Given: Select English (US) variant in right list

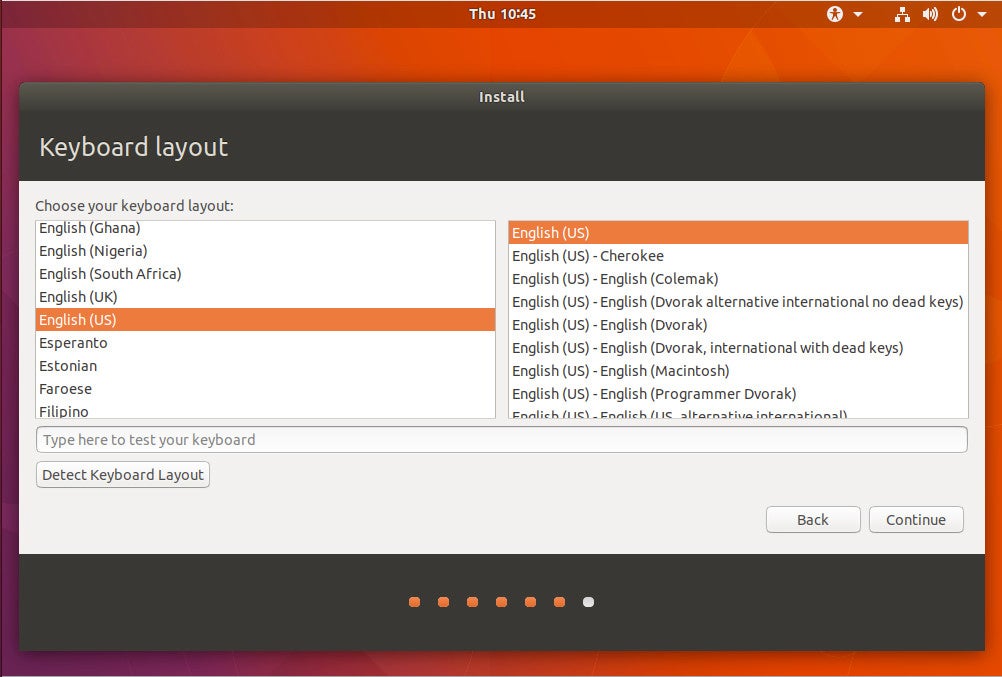Looking at the screenshot, I should click(738, 233).
